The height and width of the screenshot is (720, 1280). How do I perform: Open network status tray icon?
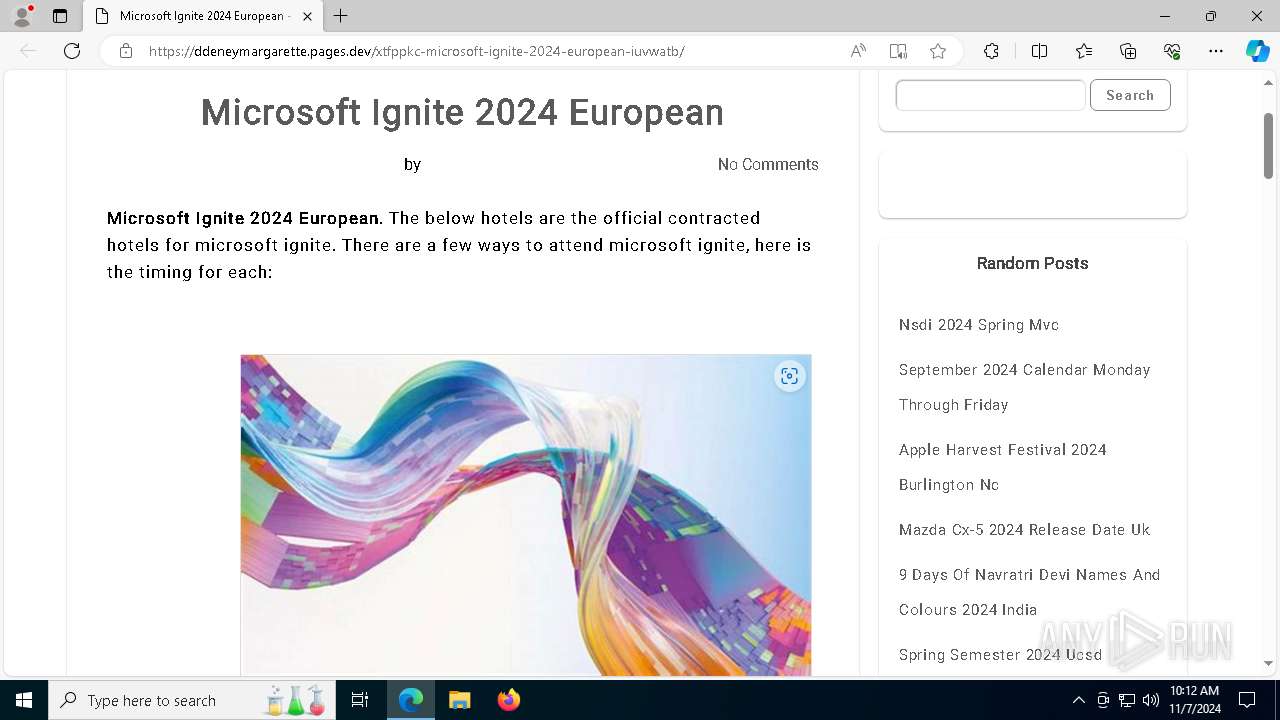[x=1127, y=700]
